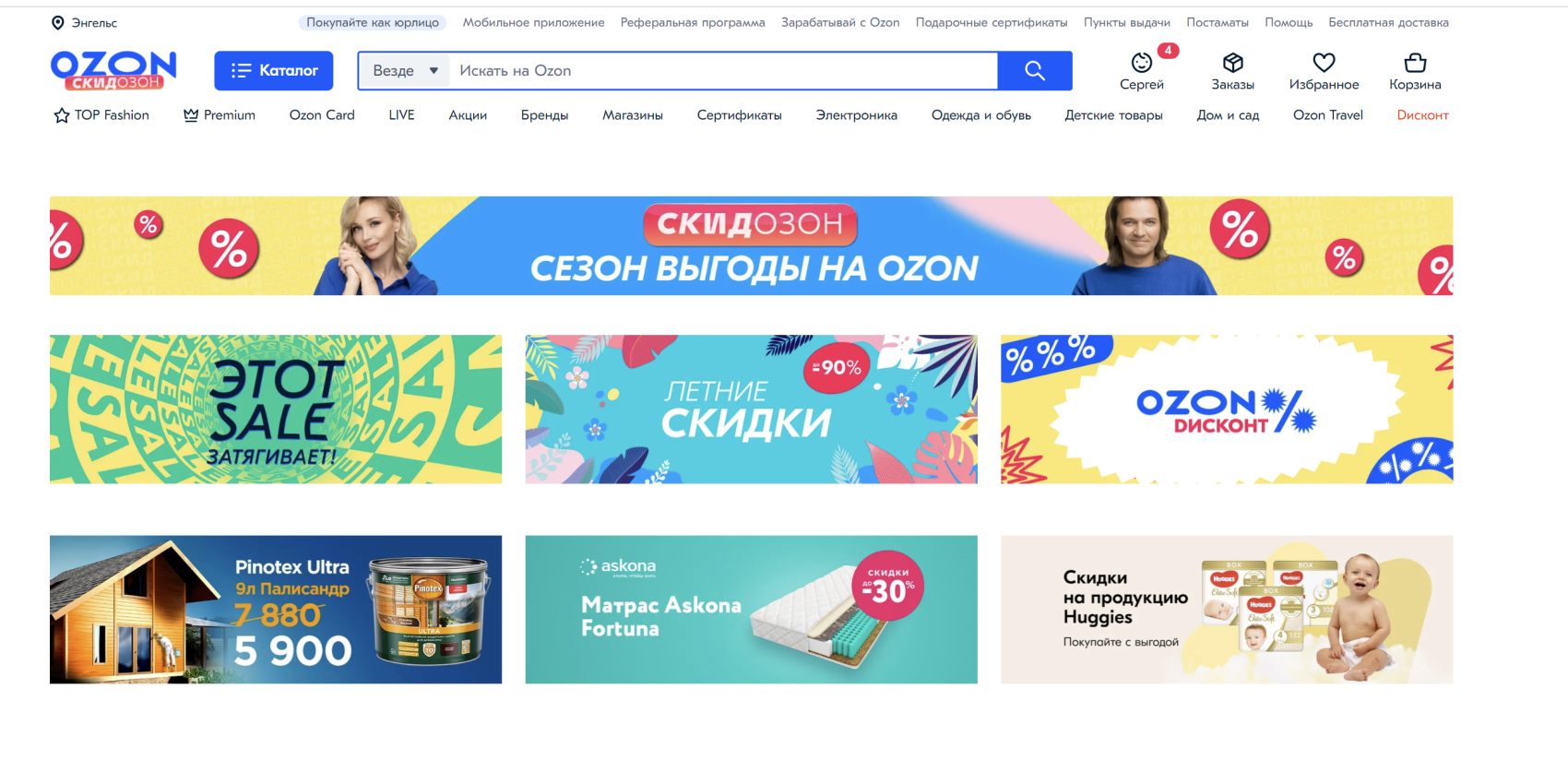Click the Искать на Ozon search field
The image size is (1568, 760).
pos(723,71)
